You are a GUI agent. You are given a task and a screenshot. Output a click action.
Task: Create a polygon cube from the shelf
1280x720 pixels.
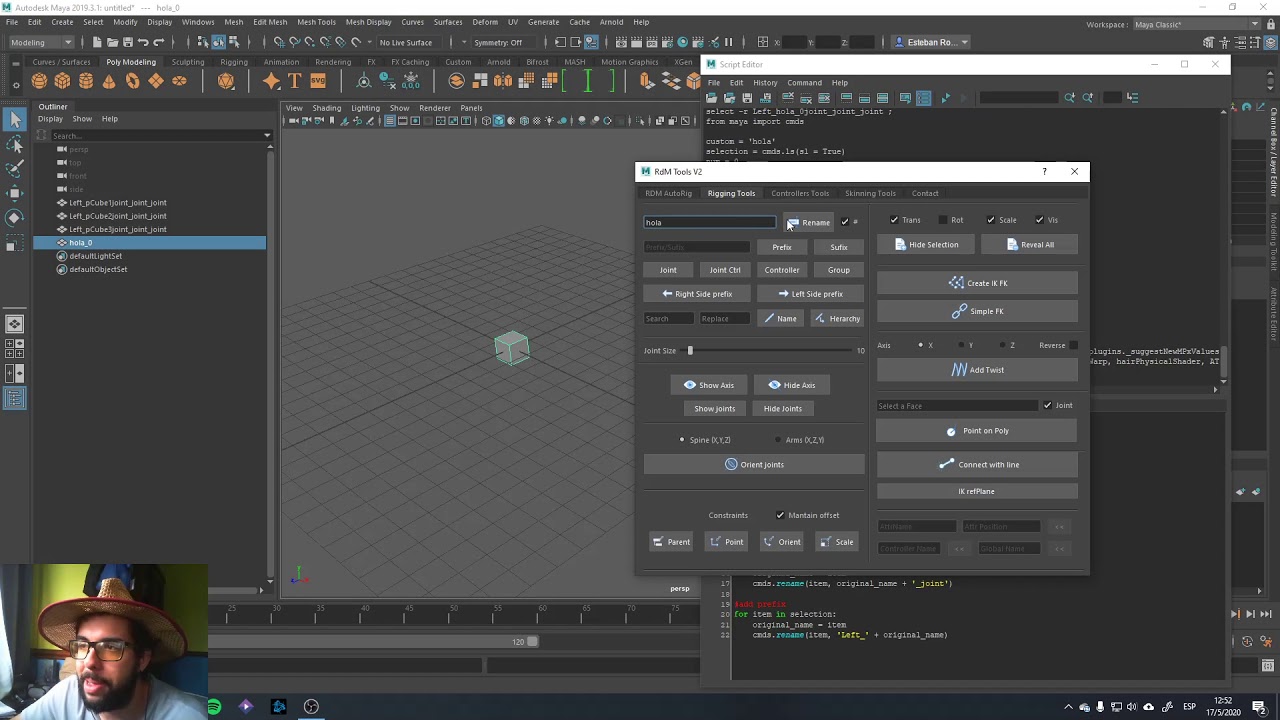62,82
